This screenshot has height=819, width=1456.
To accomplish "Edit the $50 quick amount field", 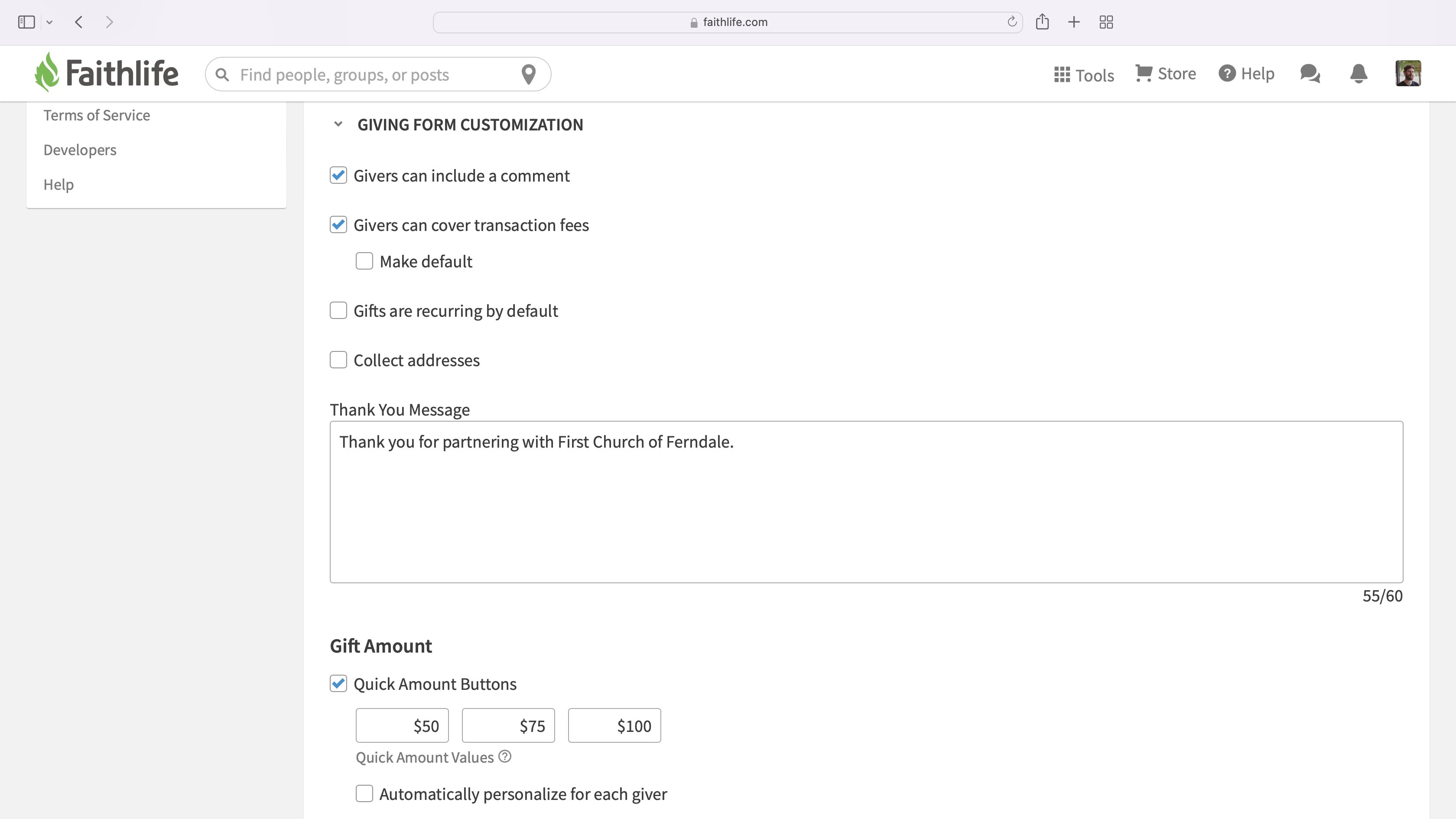I will coord(402,725).
